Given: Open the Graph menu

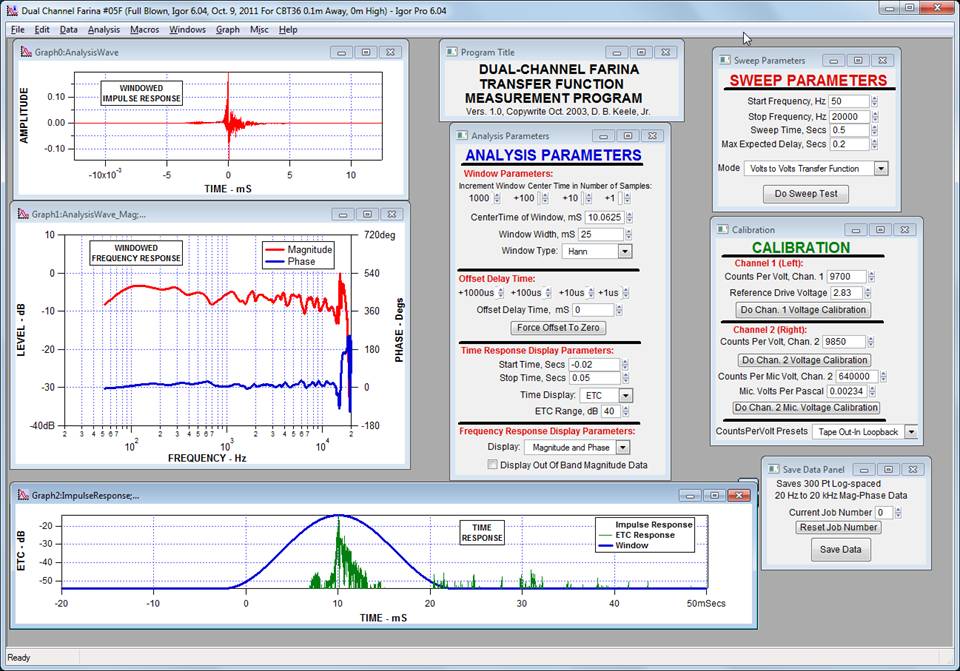Looking at the screenshot, I should tap(227, 29).
